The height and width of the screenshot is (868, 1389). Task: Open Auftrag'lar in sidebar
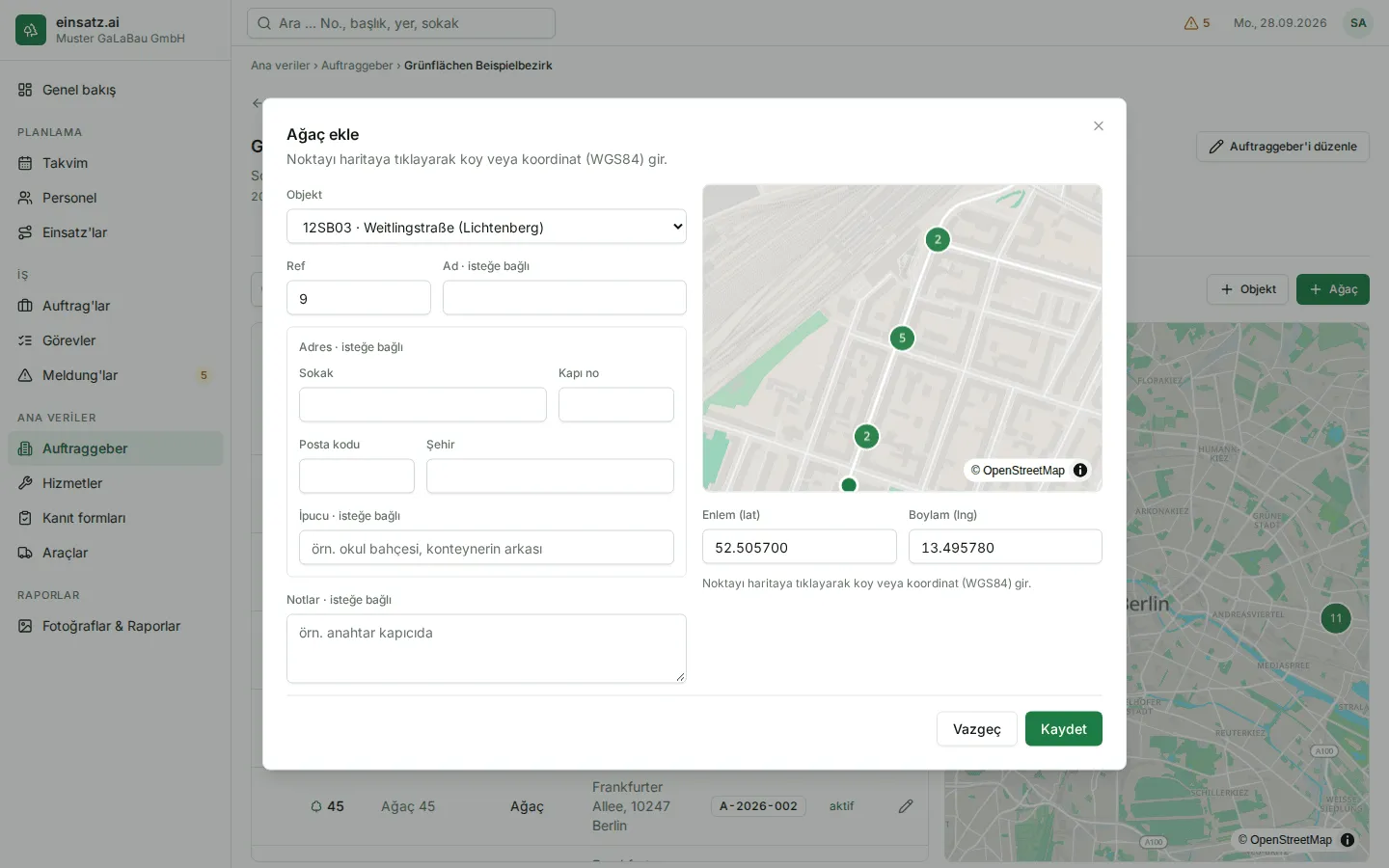tap(116, 306)
